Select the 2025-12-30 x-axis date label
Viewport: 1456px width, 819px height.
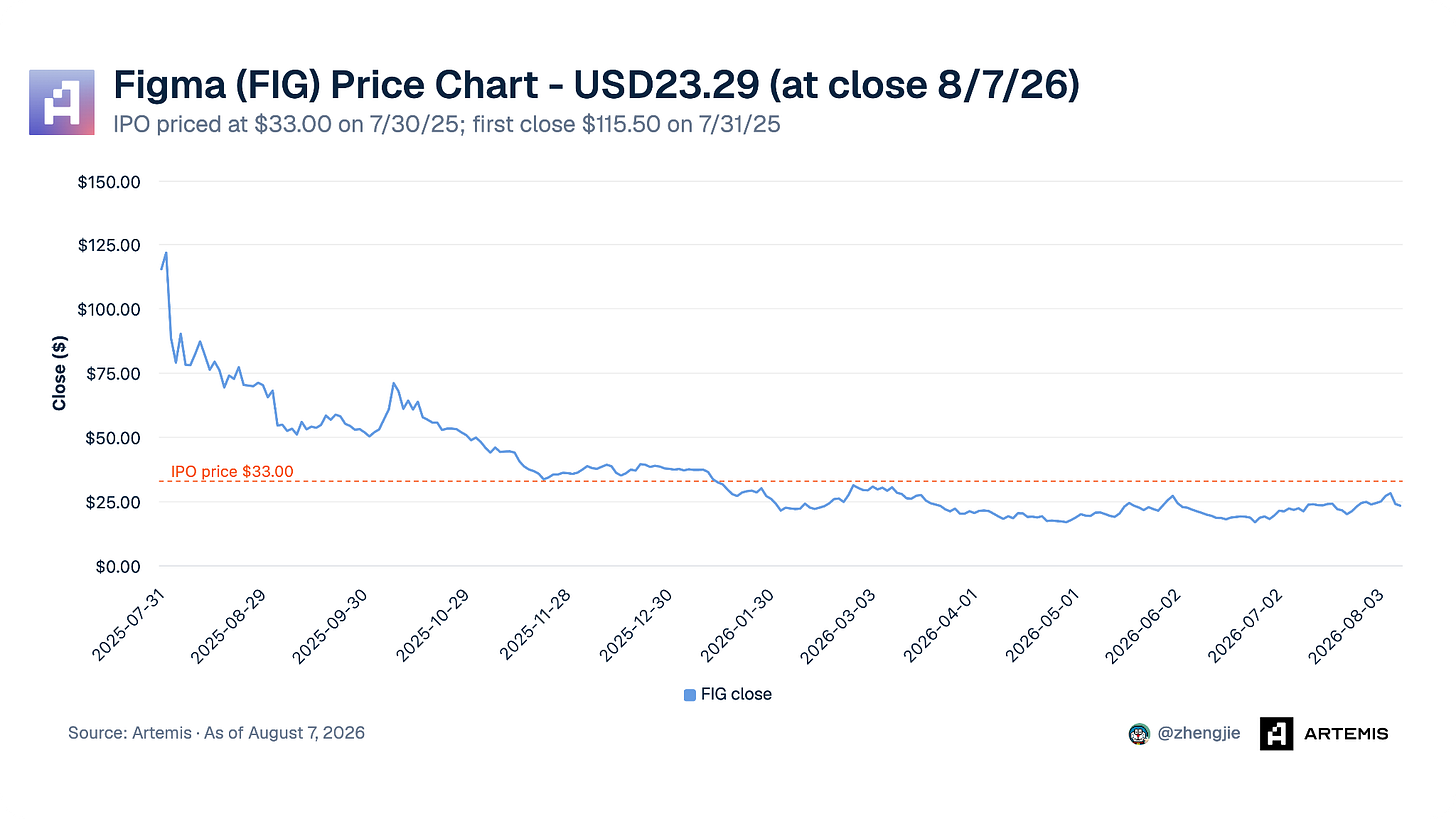tap(637, 623)
